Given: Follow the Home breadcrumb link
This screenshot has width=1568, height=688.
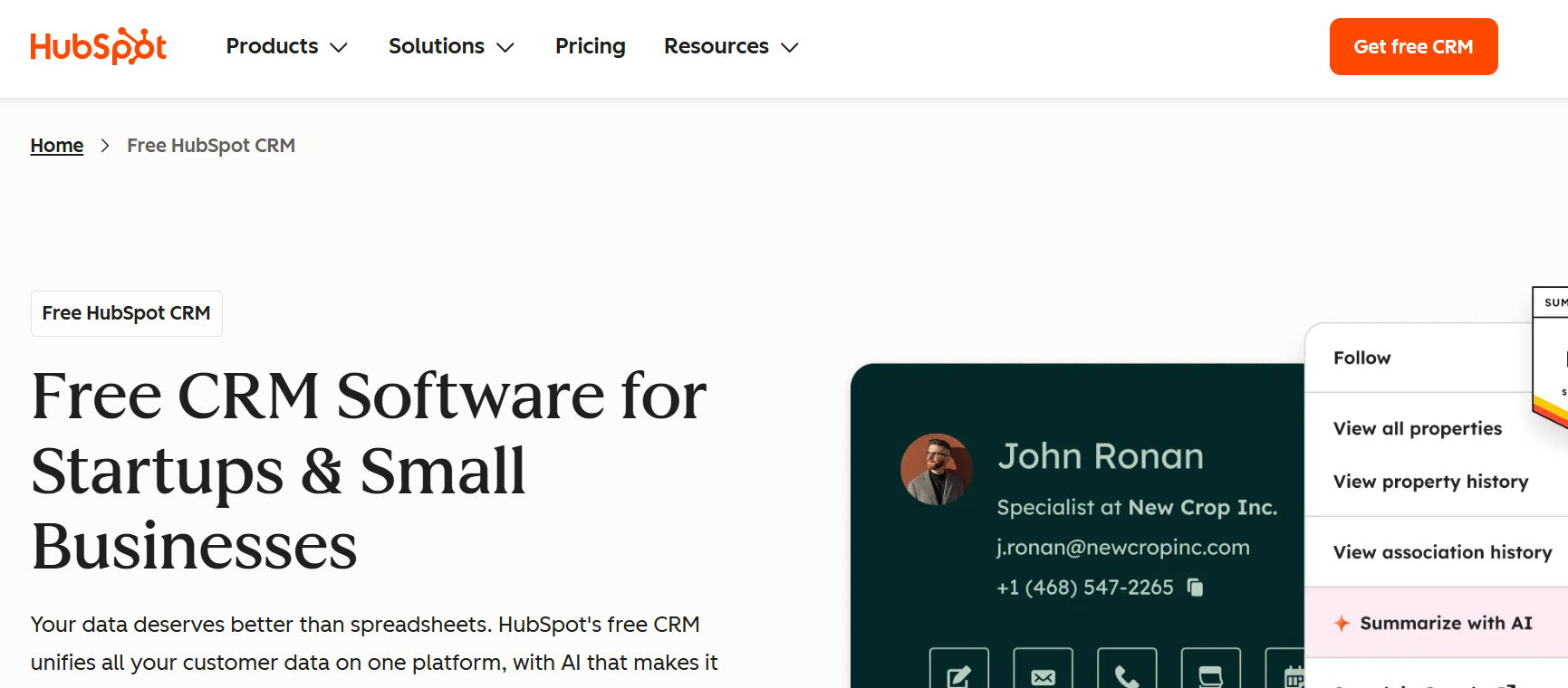Looking at the screenshot, I should (57, 146).
